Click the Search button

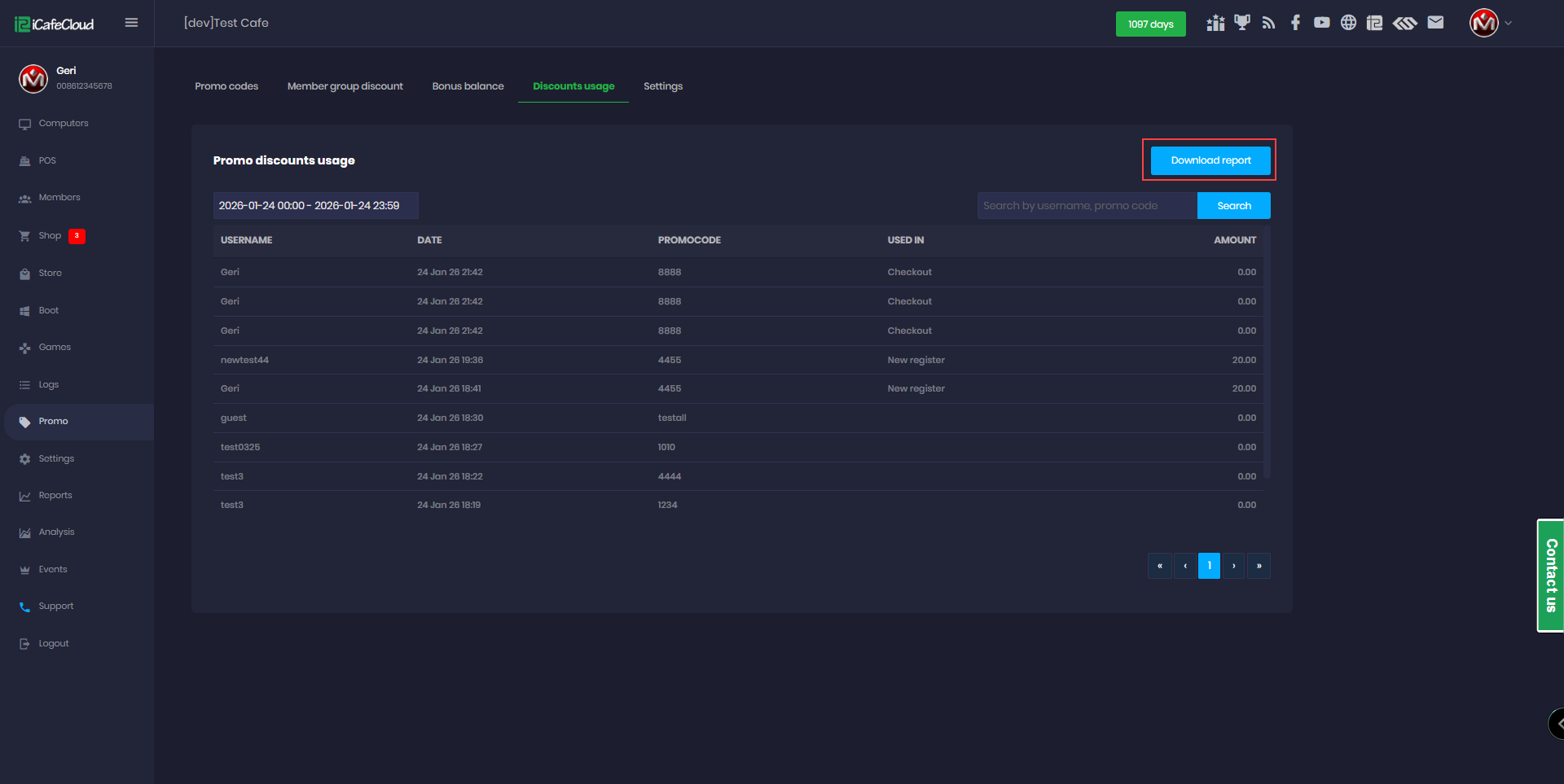1233,205
